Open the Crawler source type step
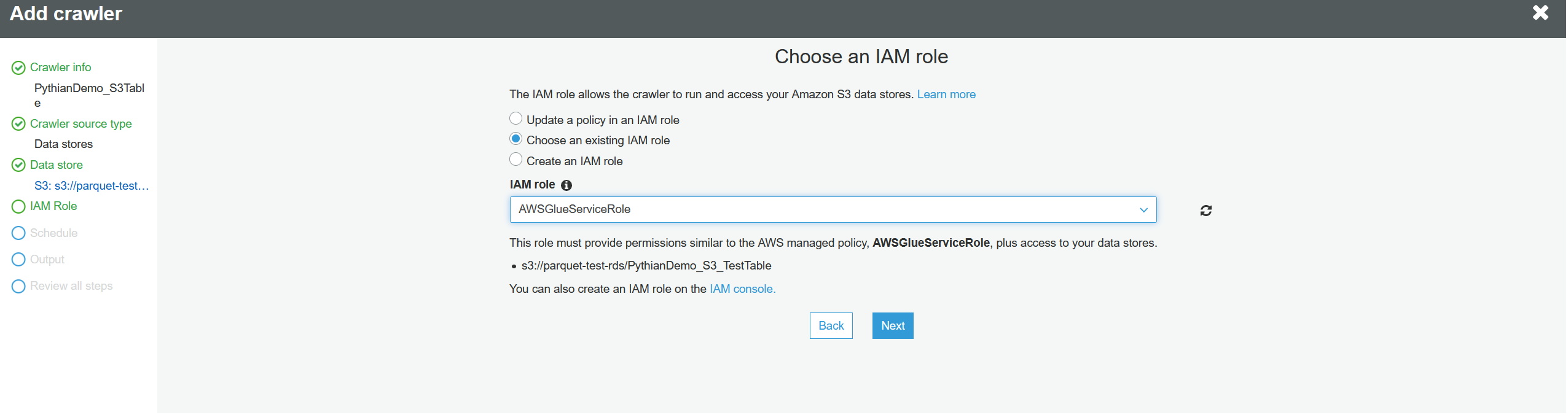This screenshot has height=415, width=1568. pyautogui.click(x=80, y=124)
